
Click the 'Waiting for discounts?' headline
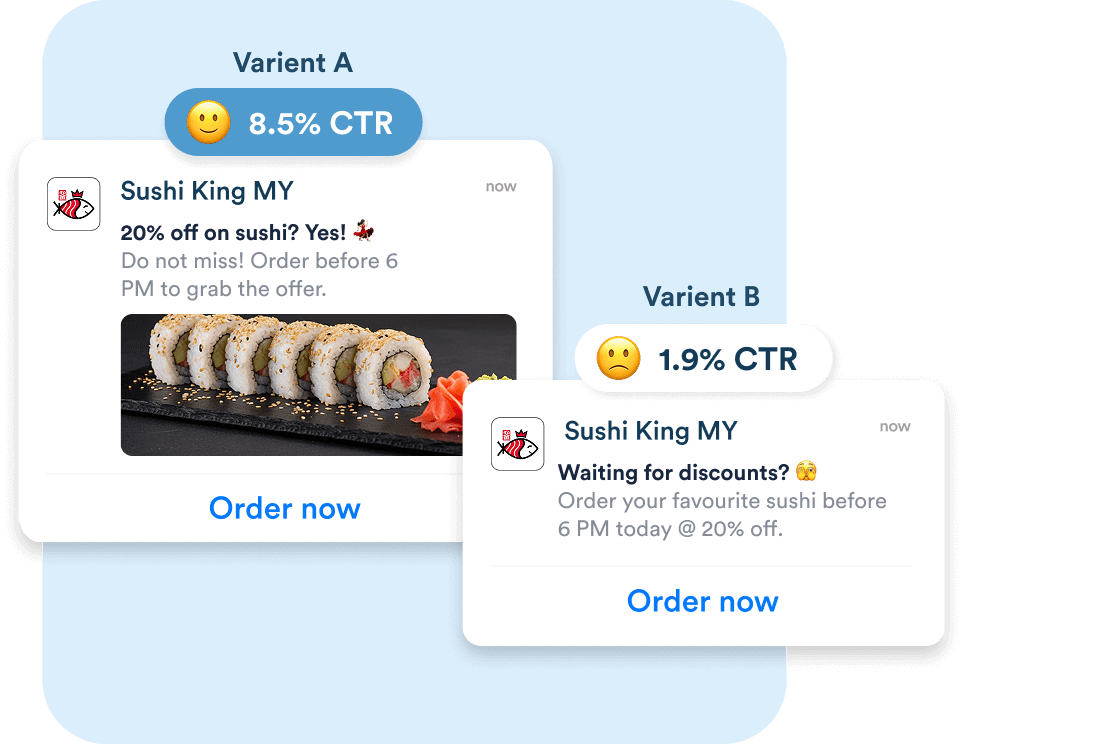point(674,472)
